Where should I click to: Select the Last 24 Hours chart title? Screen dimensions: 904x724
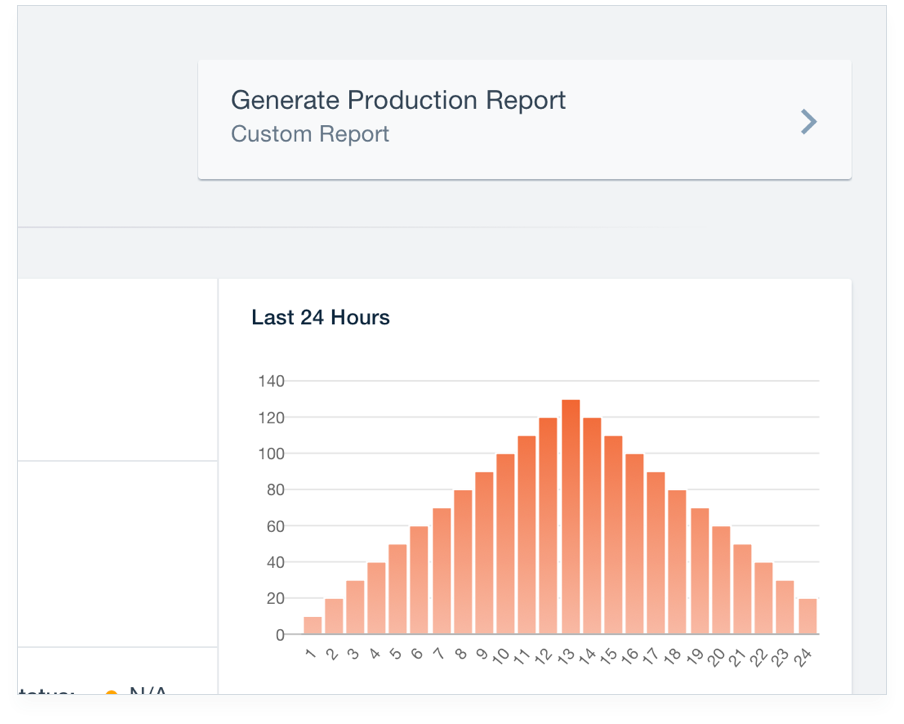pos(320,318)
